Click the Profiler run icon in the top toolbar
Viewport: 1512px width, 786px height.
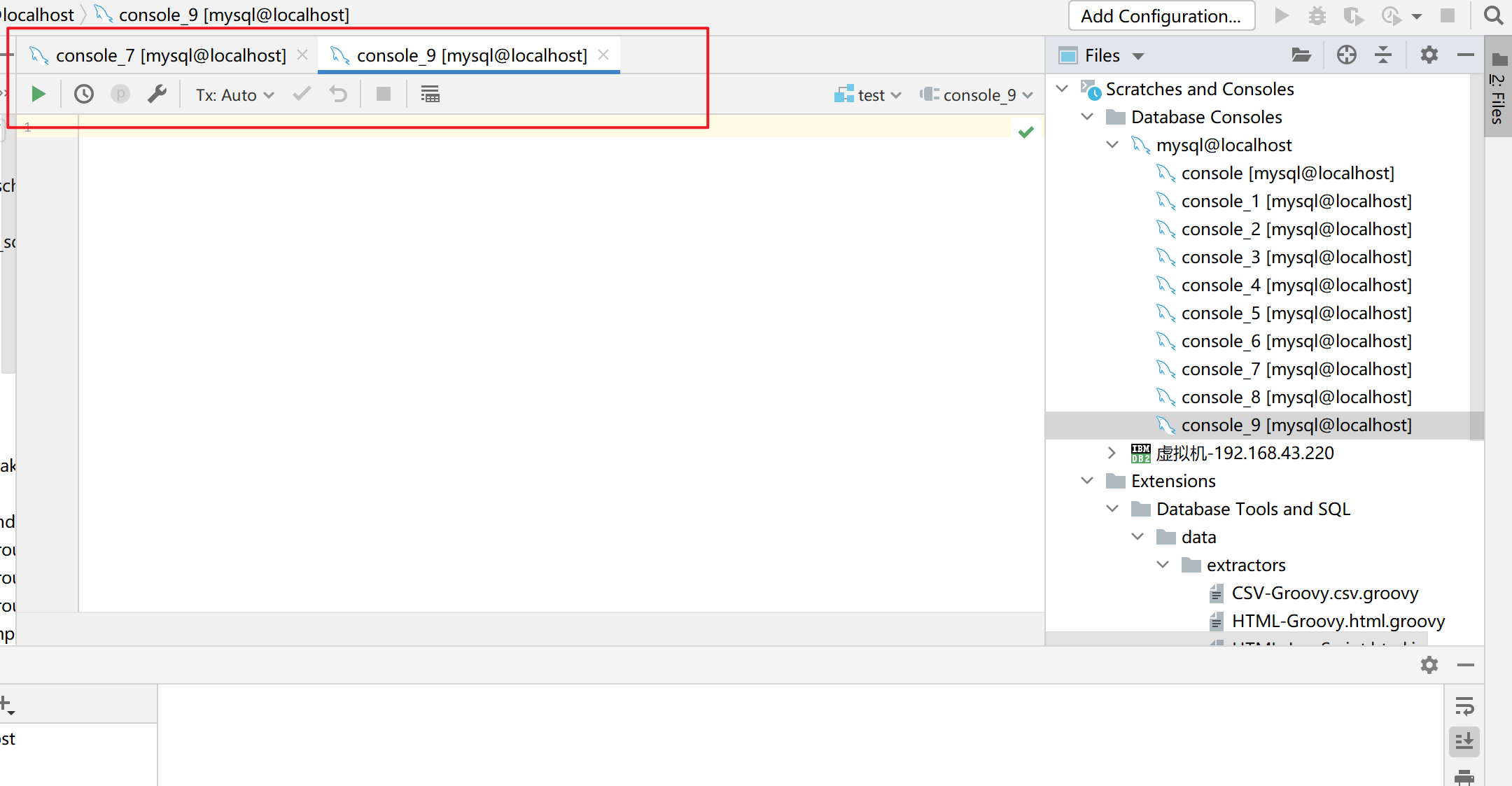pyautogui.click(x=1392, y=15)
